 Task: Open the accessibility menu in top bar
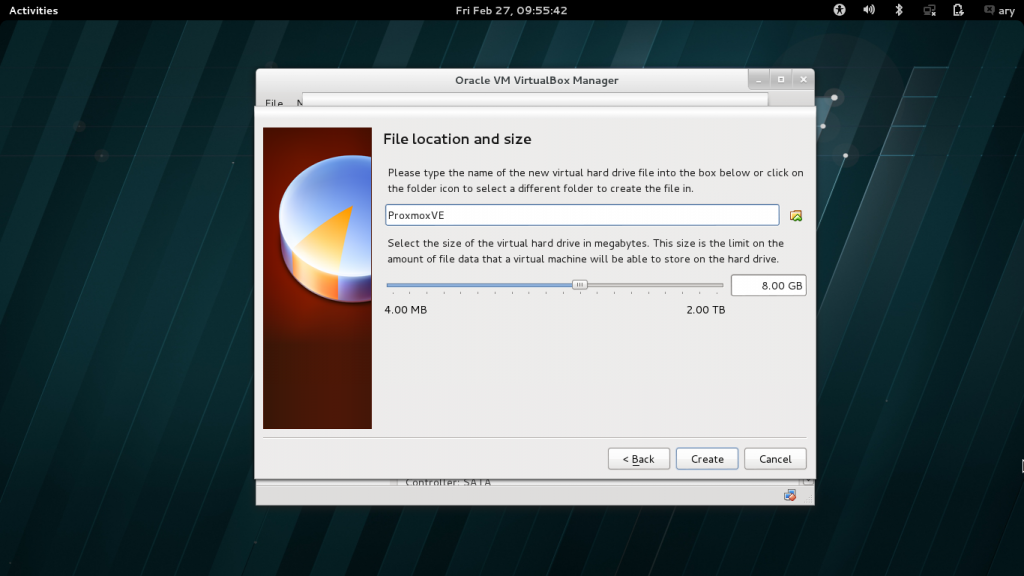839,10
